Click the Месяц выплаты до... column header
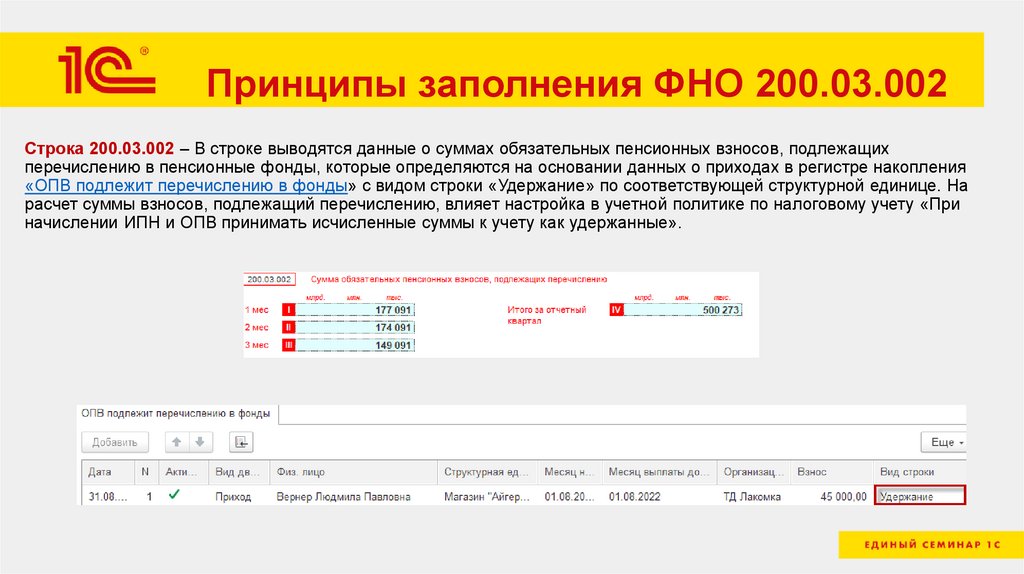The width and height of the screenshot is (1024, 574). click(x=659, y=471)
